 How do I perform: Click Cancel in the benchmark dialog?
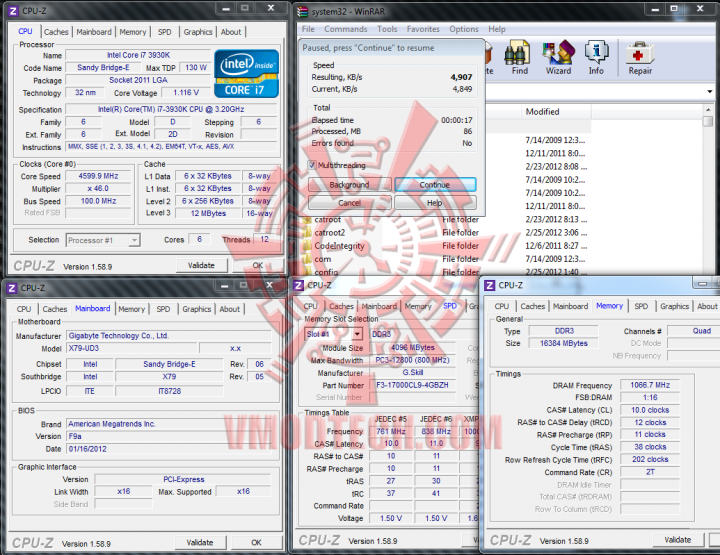pos(349,202)
